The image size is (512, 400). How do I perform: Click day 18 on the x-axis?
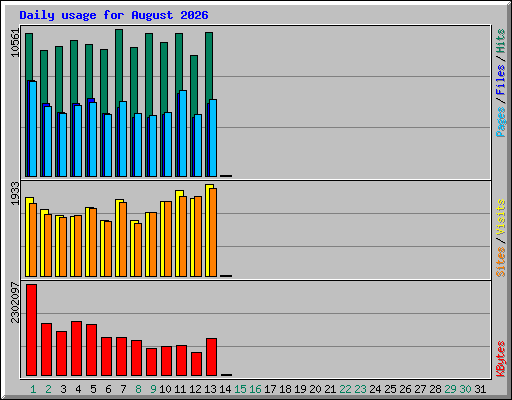(285, 389)
